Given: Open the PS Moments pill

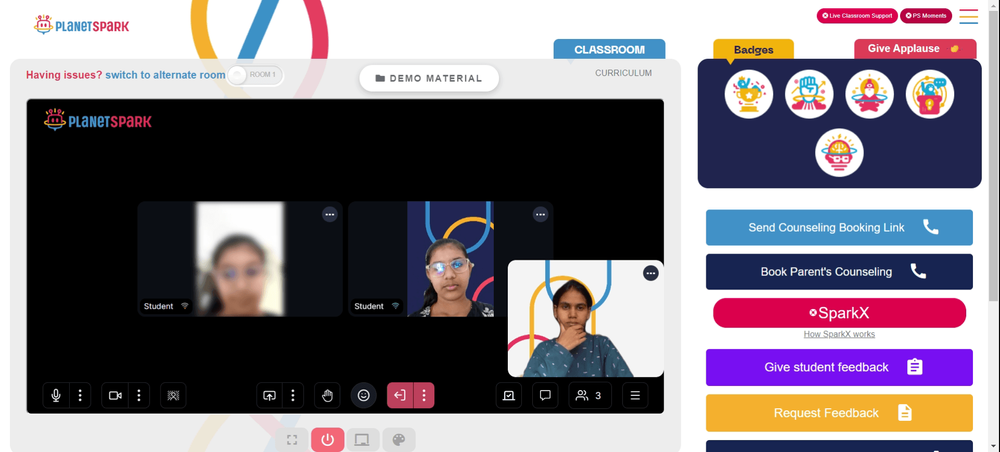Looking at the screenshot, I should [925, 16].
